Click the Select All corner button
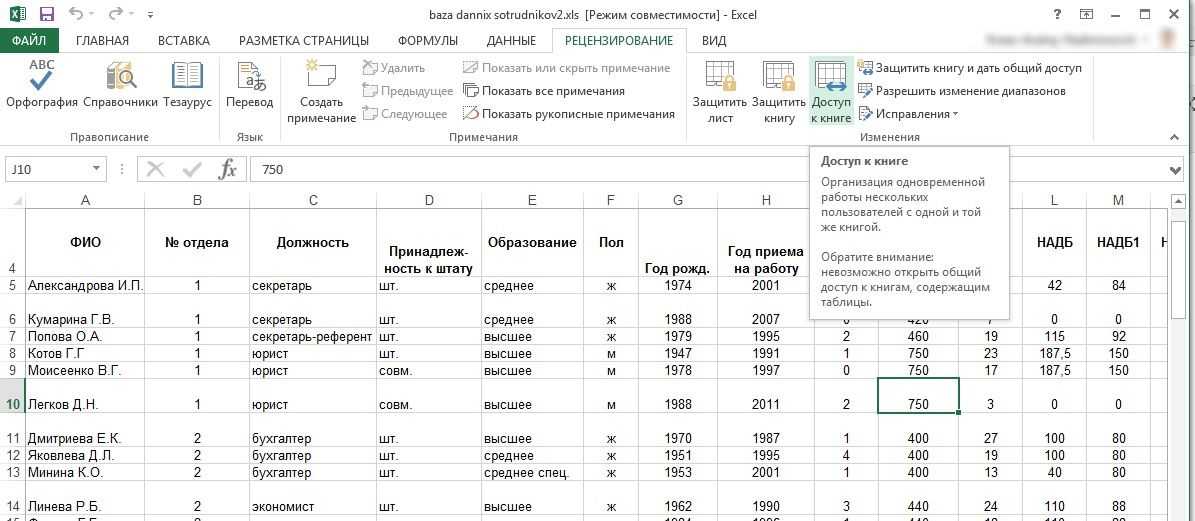This screenshot has width=1195, height=521. point(12,200)
